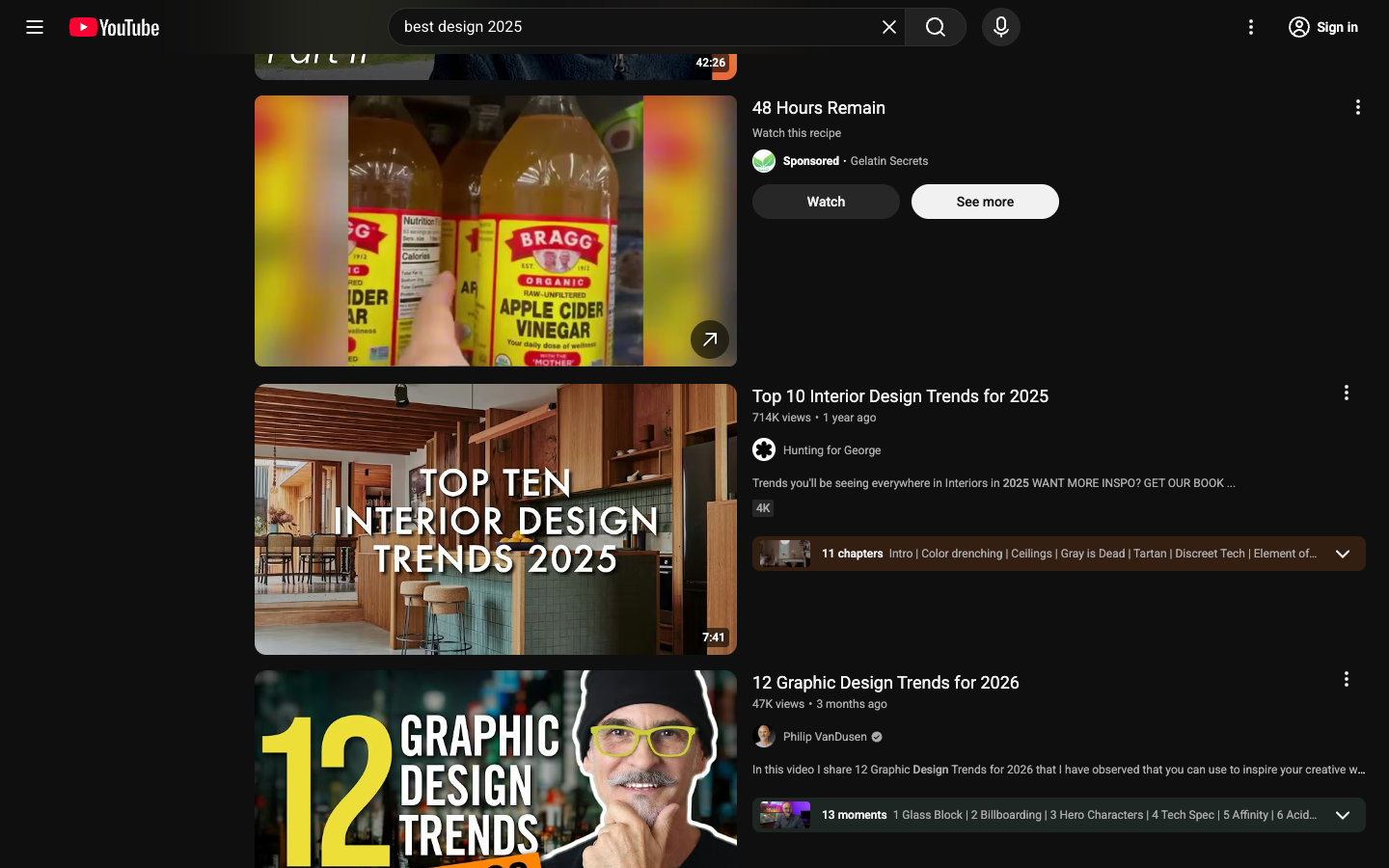
Task: Click the Graphic Design video description snippet
Action: pos(1058,770)
